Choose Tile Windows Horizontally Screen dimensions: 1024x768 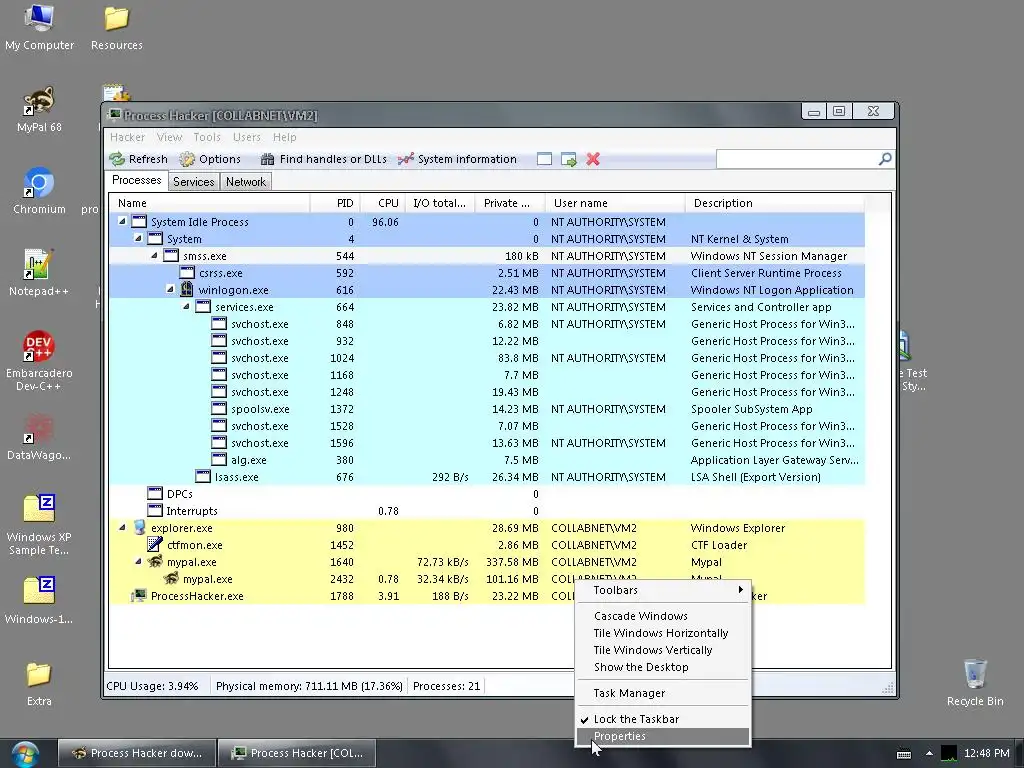tap(663, 633)
